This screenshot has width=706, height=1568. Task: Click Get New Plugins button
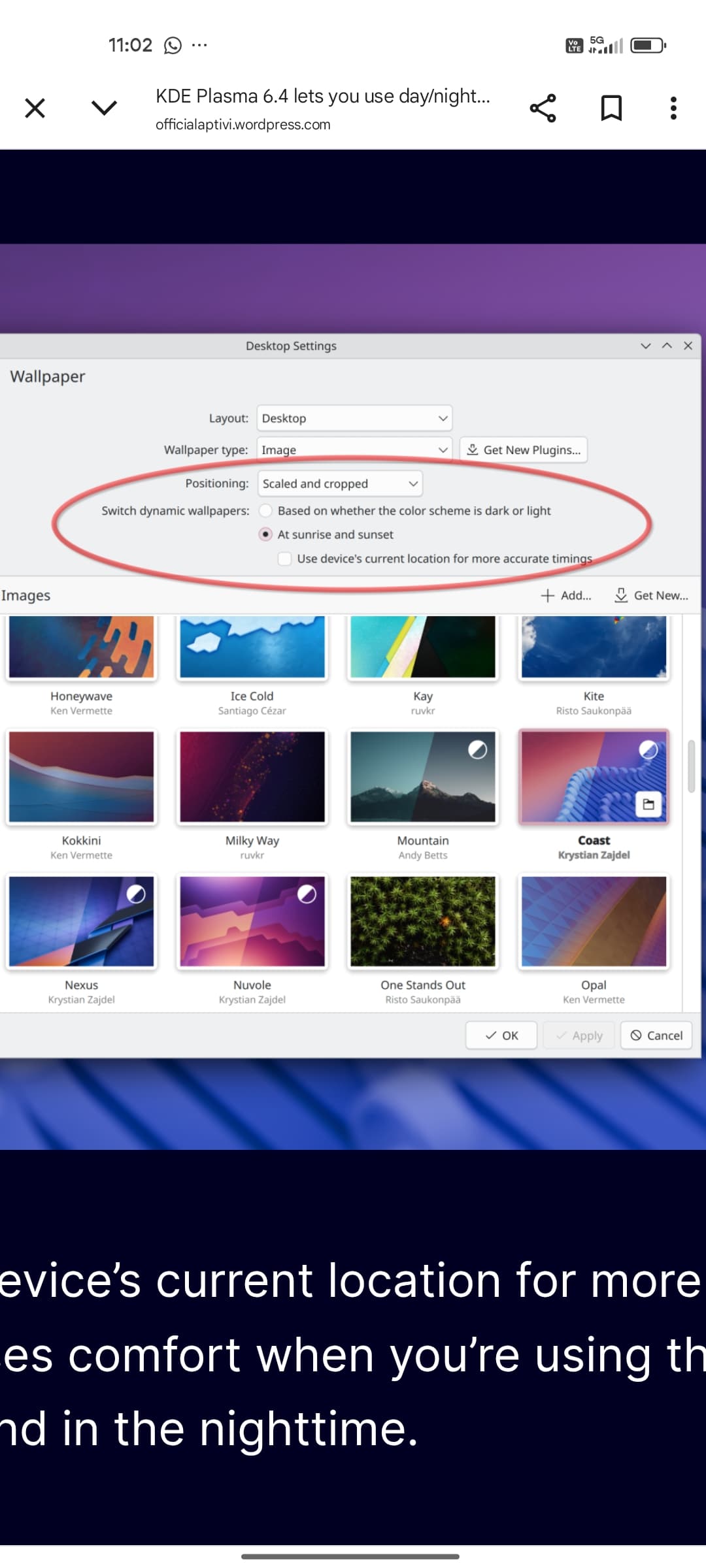(524, 449)
